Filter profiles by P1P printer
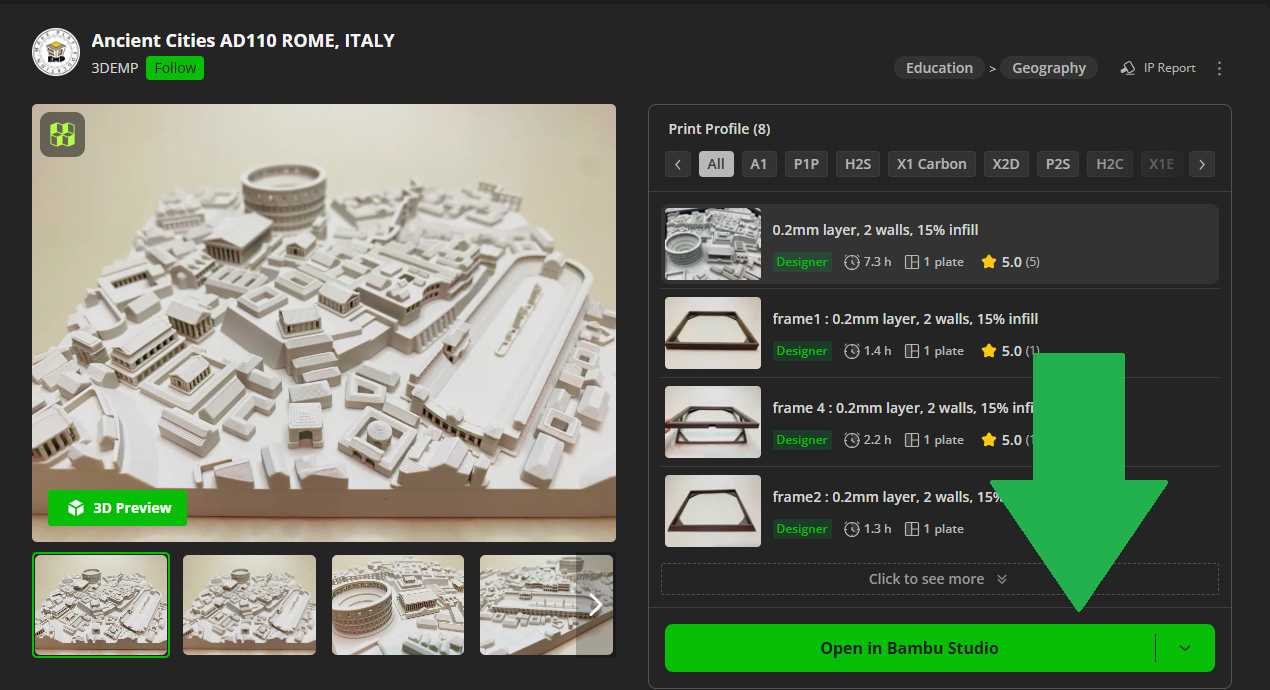The height and width of the screenshot is (690, 1270). [806, 164]
